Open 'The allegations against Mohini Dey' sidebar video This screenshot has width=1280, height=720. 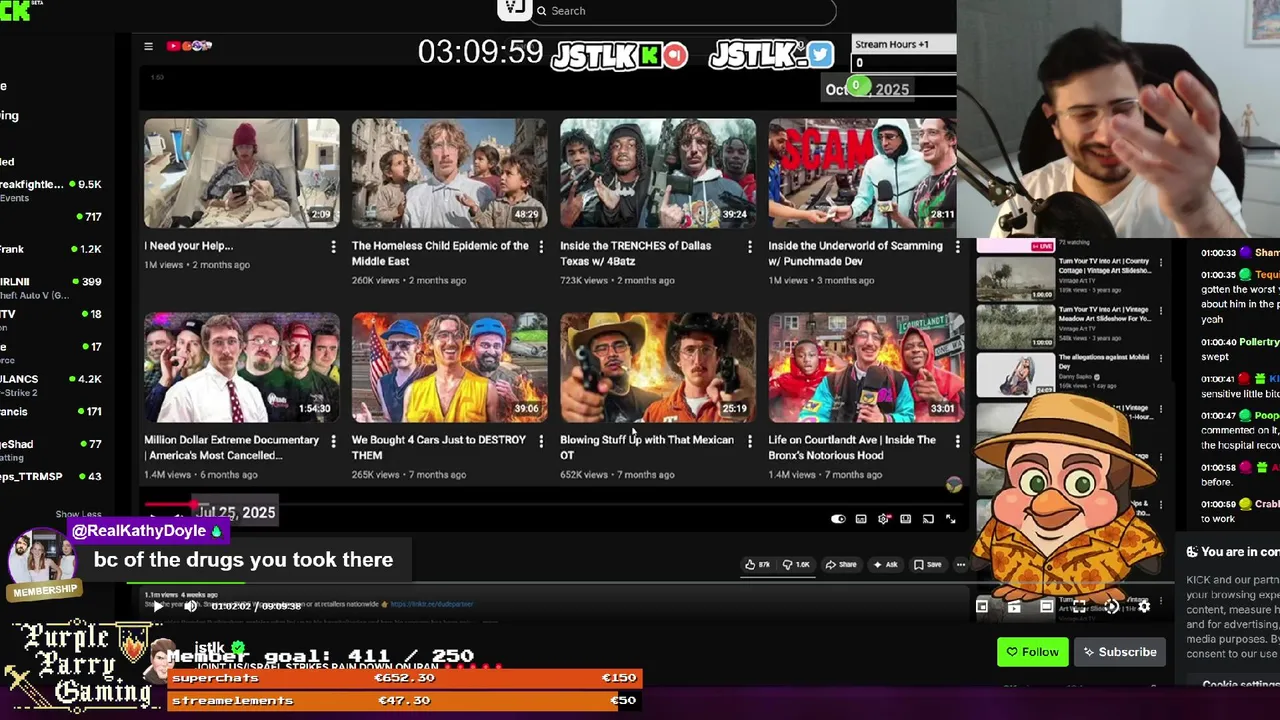click(1067, 375)
